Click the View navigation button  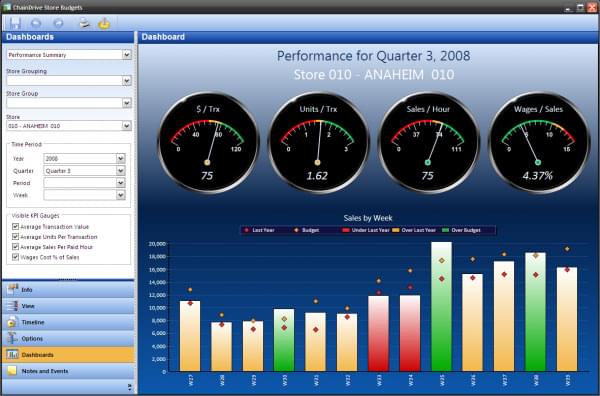click(x=68, y=306)
